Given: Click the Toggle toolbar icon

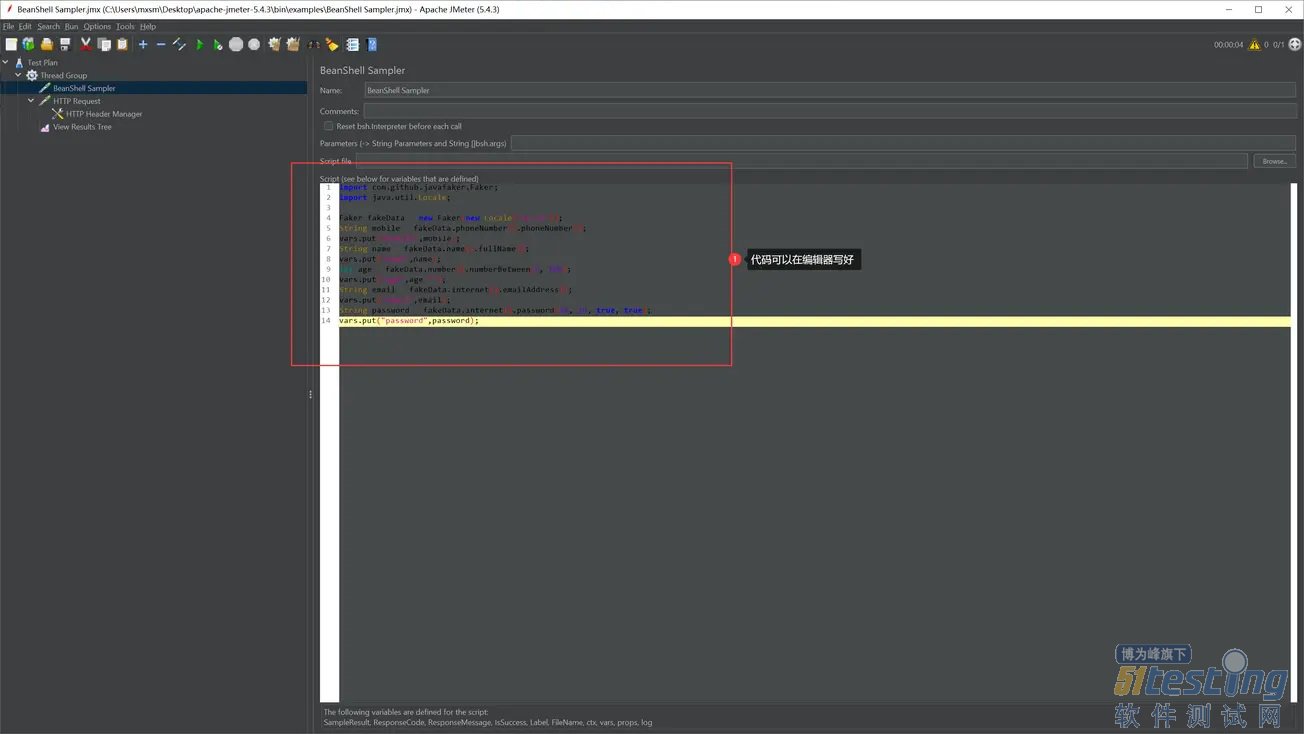Looking at the screenshot, I should point(180,44).
